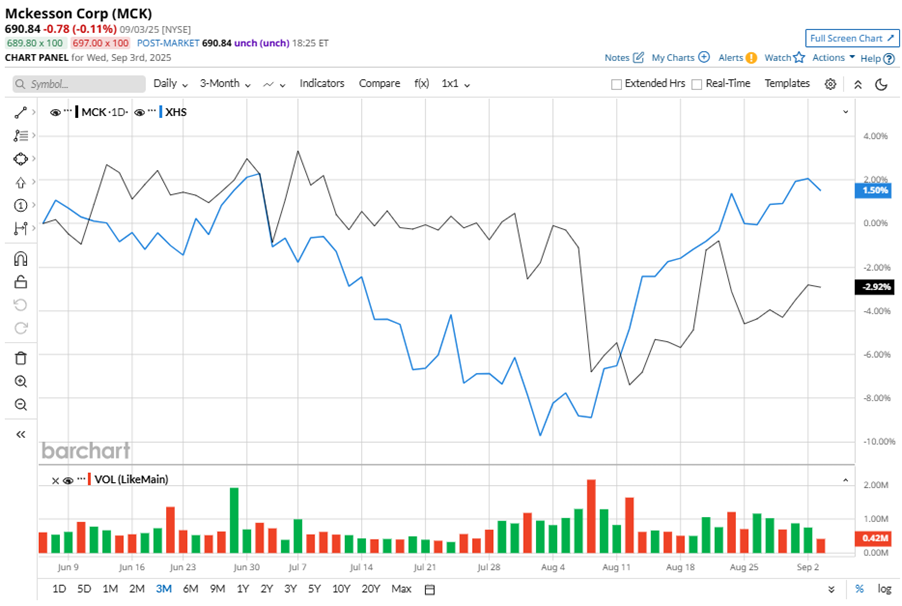Open the f(x) expressions menu
902x606 pixels.
(x=422, y=83)
